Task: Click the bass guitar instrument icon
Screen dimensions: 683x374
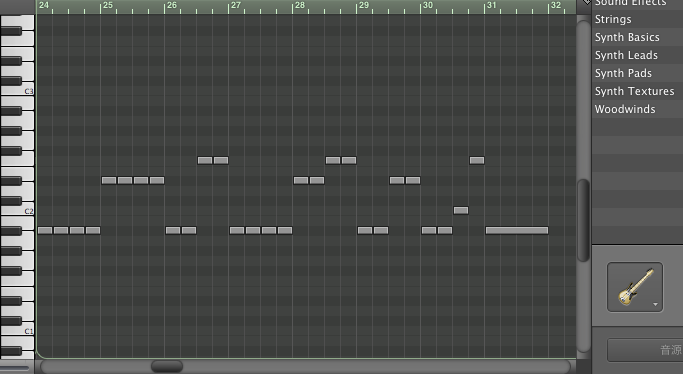Action: click(635, 287)
